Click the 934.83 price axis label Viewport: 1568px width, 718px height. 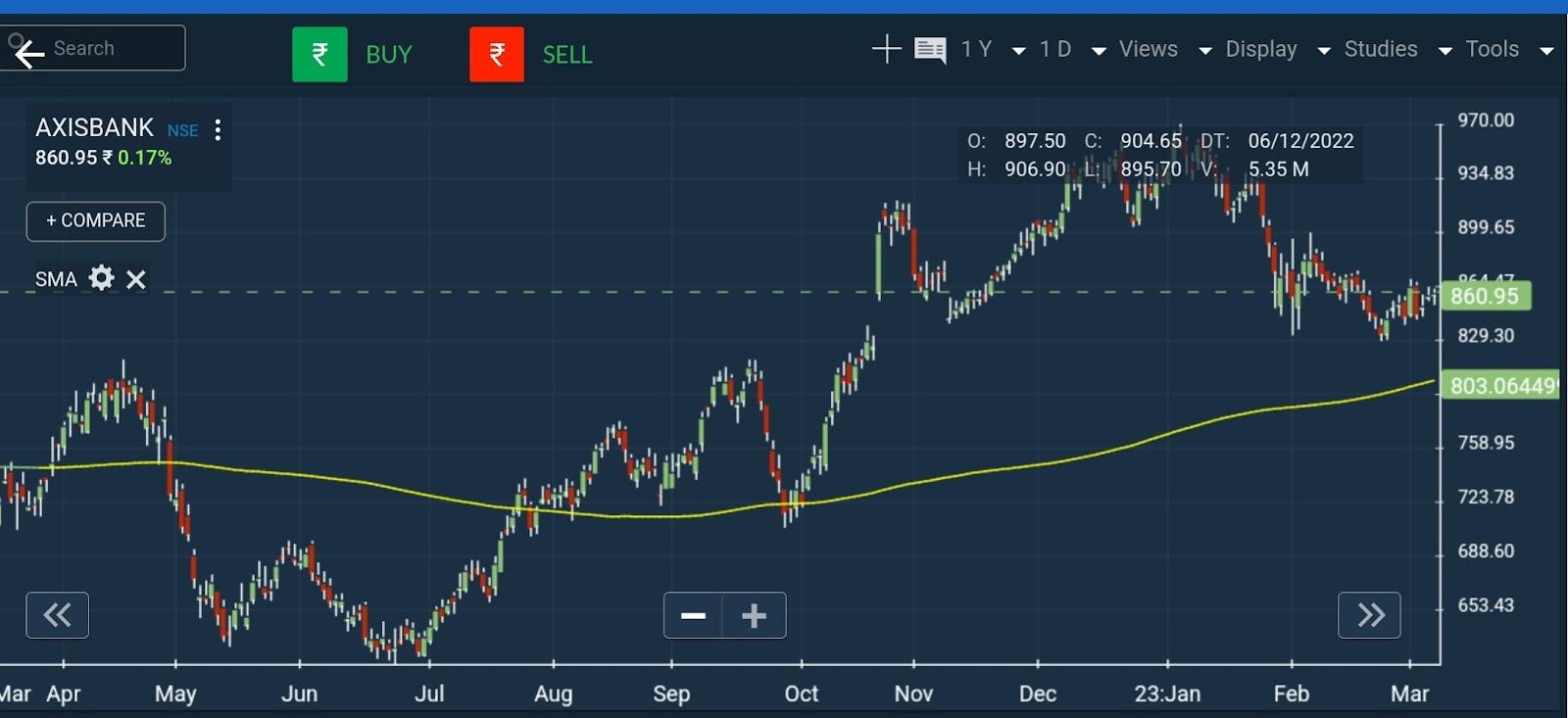click(x=1486, y=173)
